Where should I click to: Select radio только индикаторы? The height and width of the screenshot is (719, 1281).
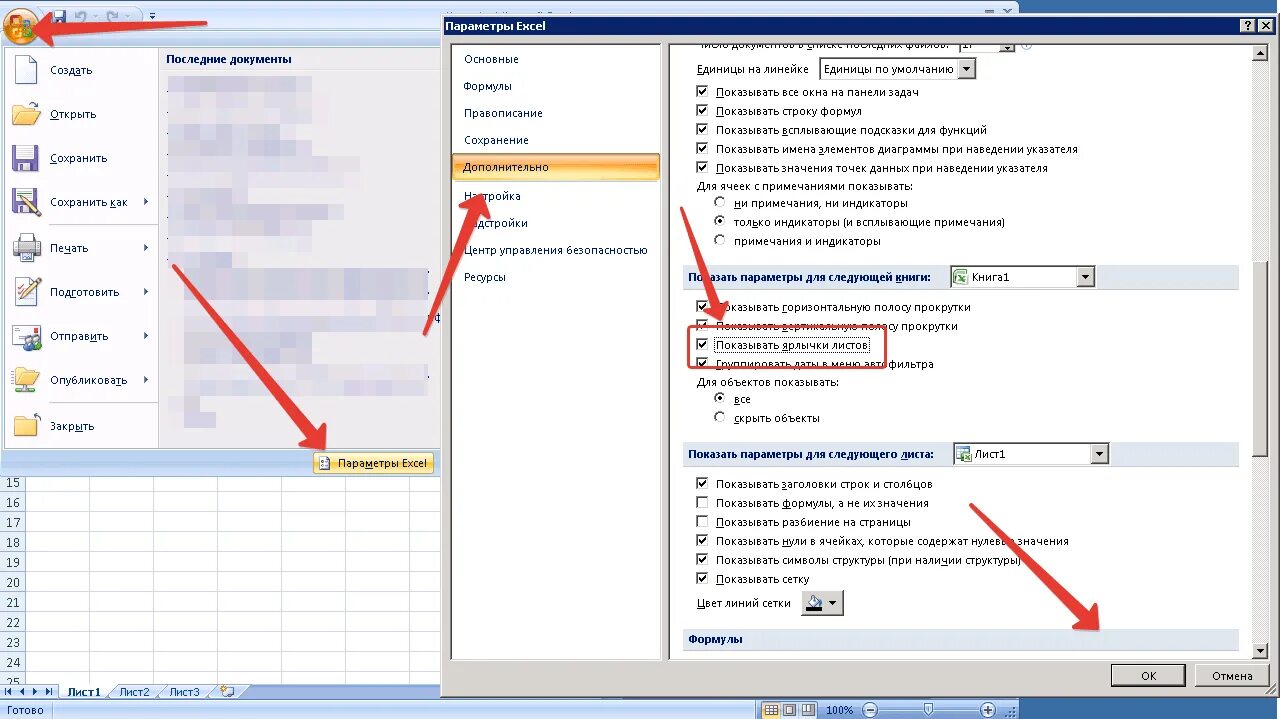tap(720, 222)
